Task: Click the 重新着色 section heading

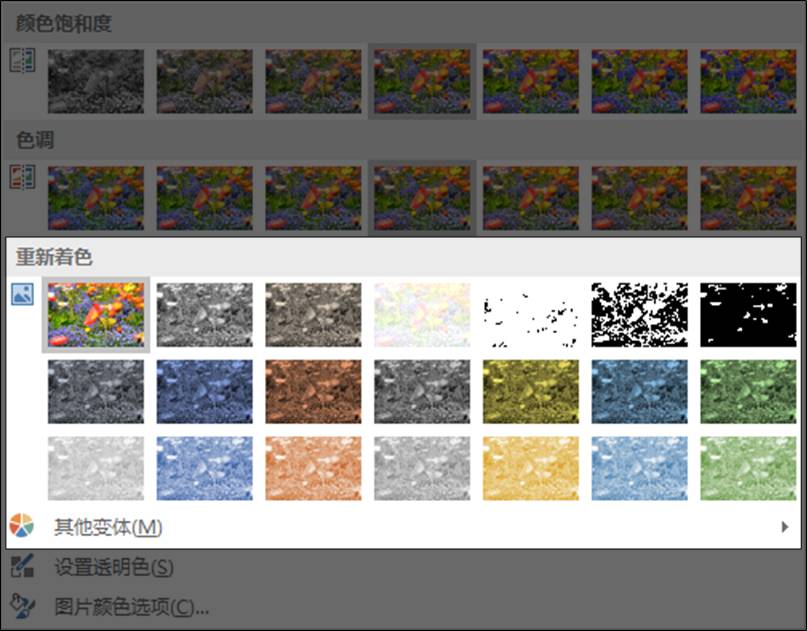Action: coord(54,257)
